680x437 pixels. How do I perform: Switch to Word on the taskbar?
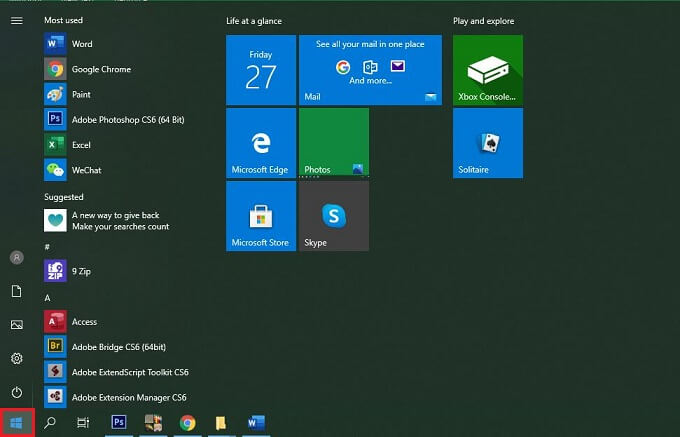click(x=256, y=423)
